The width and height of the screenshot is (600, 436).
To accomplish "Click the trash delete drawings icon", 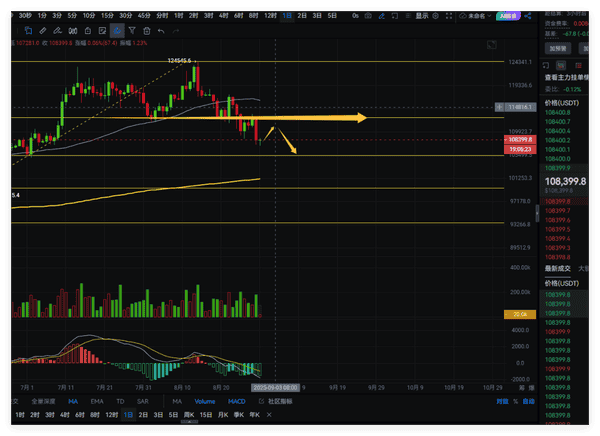I will click(x=147, y=31).
